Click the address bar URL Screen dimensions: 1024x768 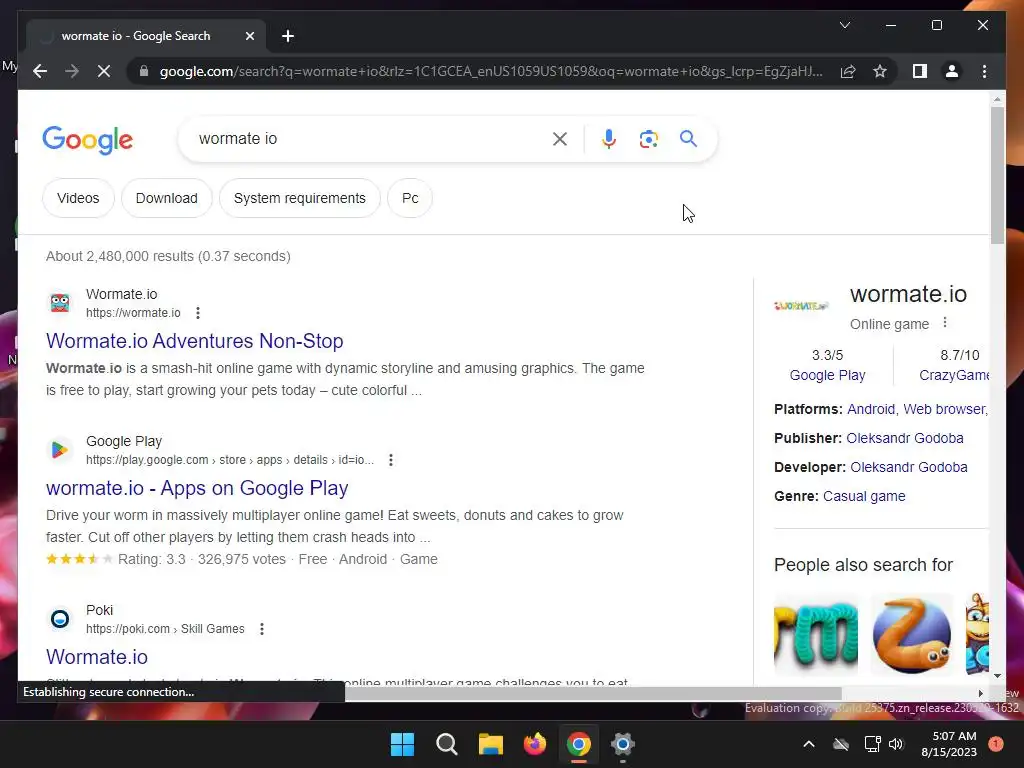pyautogui.click(x=491, y=71)
